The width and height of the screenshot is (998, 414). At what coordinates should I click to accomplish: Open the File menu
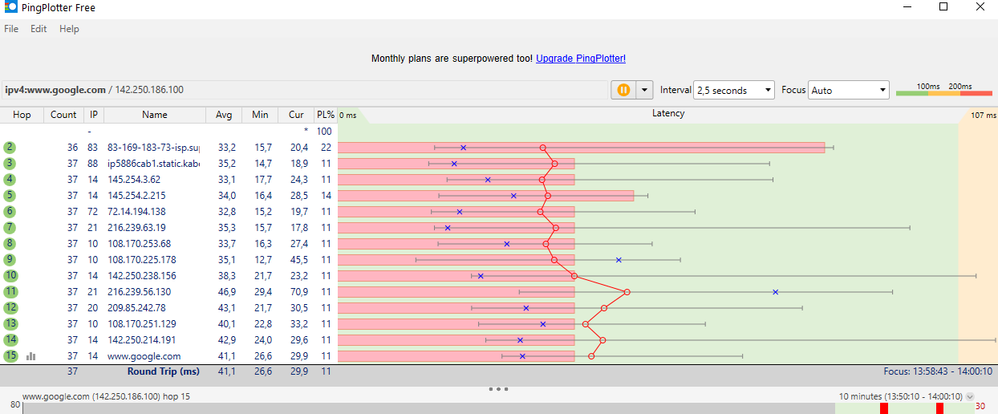11,29
